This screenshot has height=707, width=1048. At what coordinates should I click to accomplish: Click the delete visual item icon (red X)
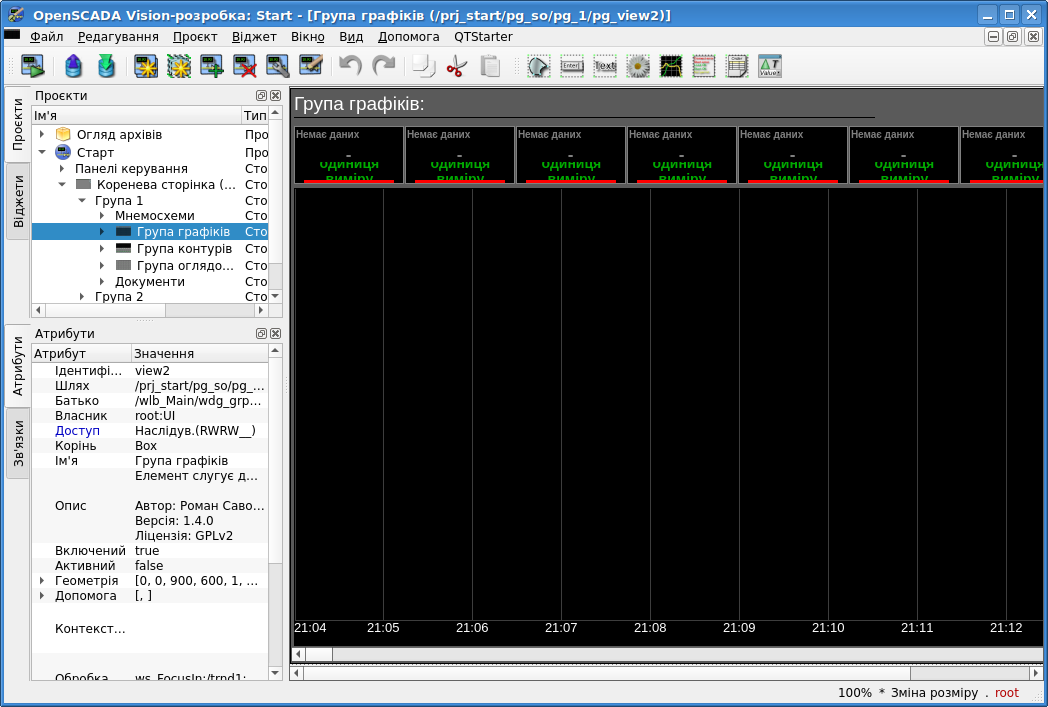tap(245, 67)
